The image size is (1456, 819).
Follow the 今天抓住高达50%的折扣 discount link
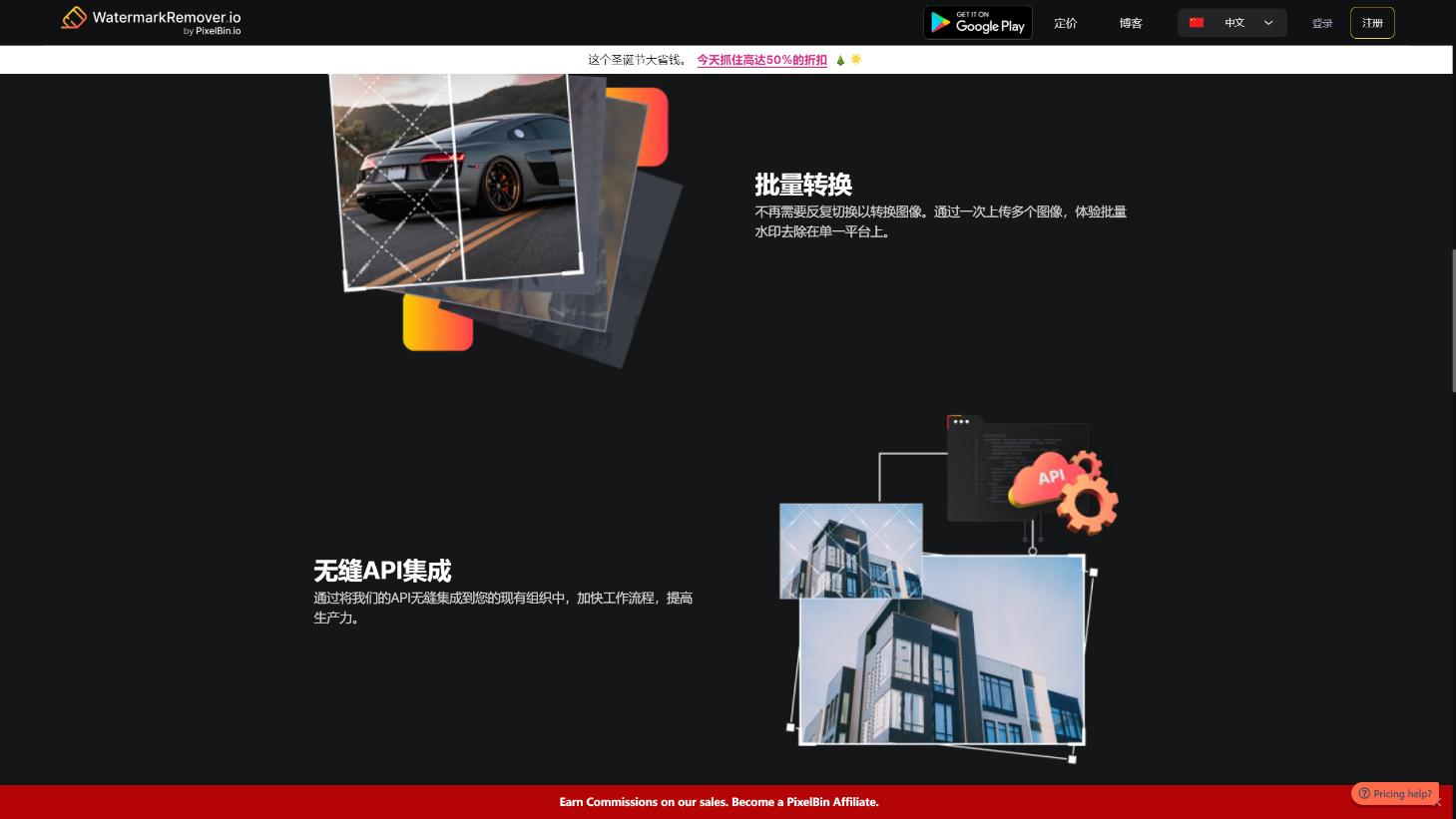pos(761,60)
